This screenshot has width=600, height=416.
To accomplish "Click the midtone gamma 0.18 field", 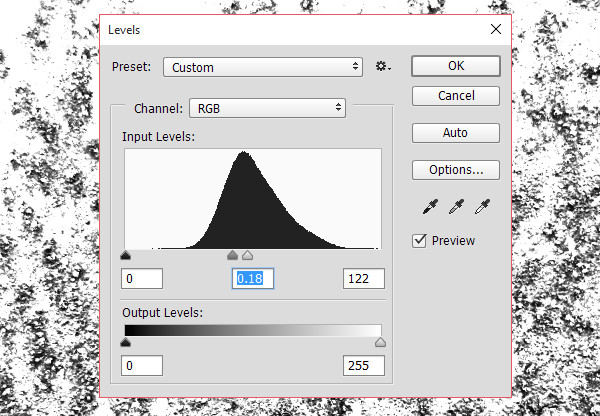I will (x=254, y=278).
